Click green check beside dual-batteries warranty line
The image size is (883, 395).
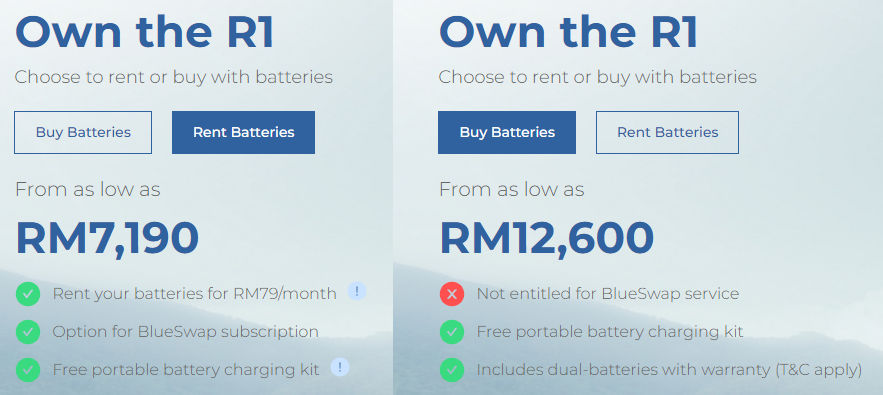[452, 370]
